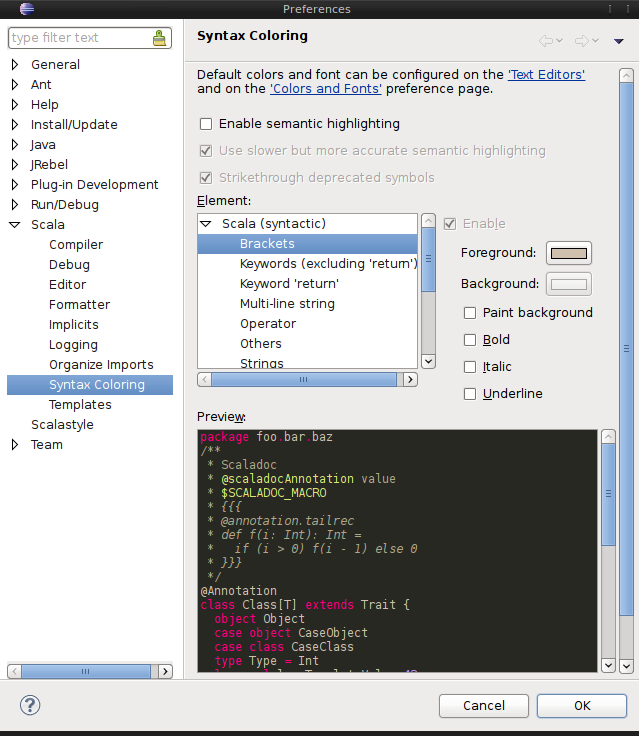Toggle the Enable checkbox for Brackets
Screen dimensions: 639x736
(x=450, y=224)
